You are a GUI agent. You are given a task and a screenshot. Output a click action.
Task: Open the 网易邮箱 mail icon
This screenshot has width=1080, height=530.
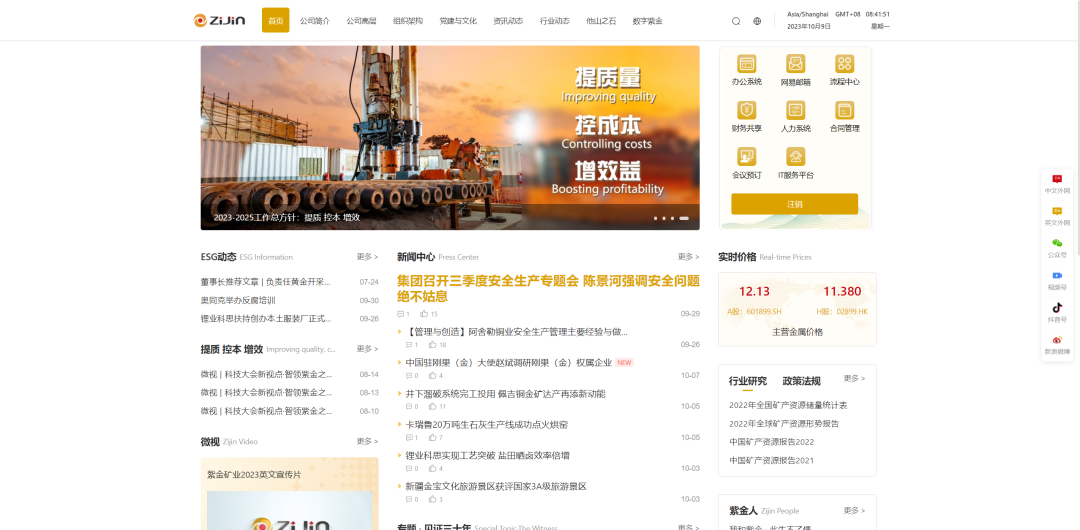[x=795, y=64]
